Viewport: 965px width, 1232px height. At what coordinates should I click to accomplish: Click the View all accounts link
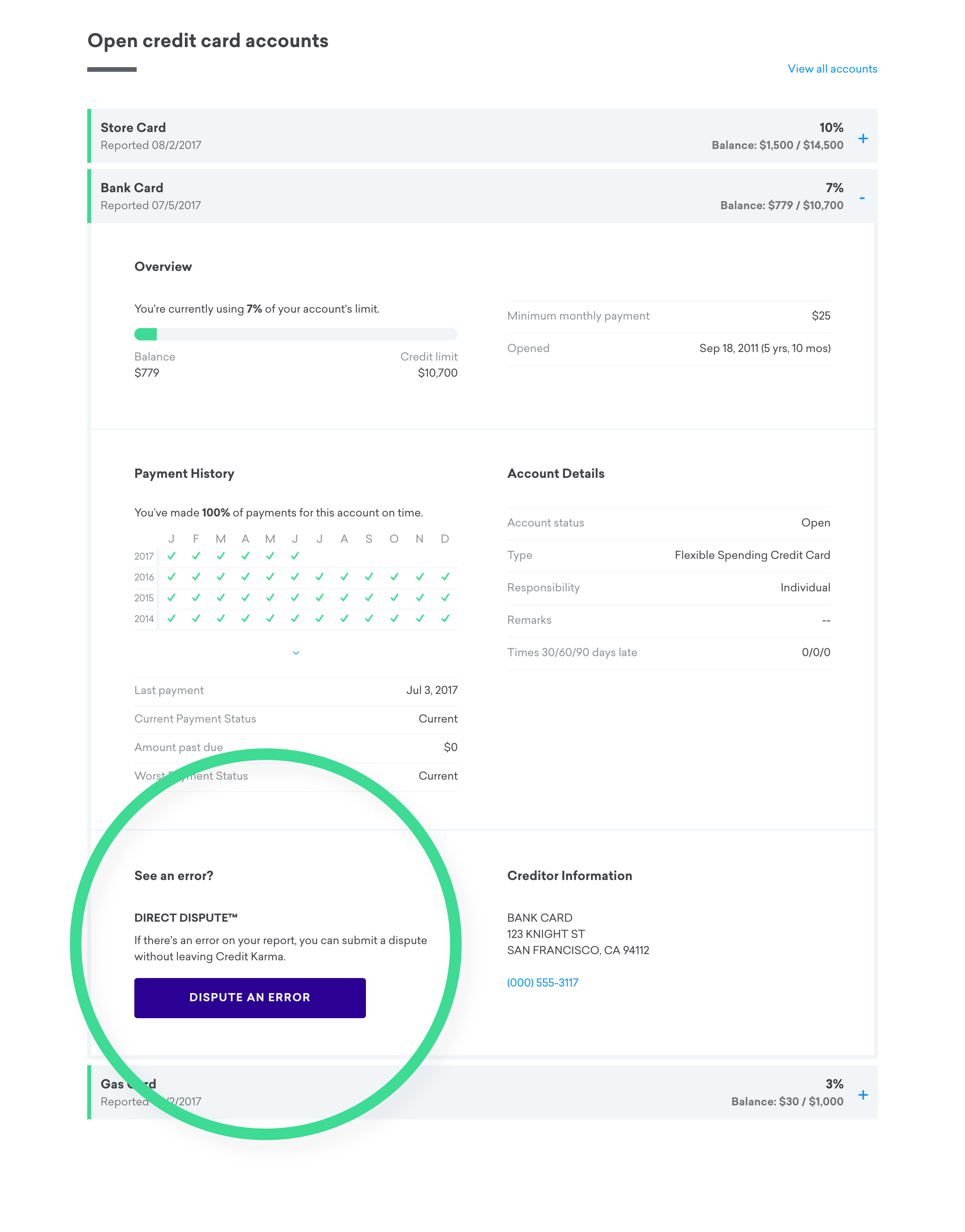pyautogui.click(x=832, y=69)
